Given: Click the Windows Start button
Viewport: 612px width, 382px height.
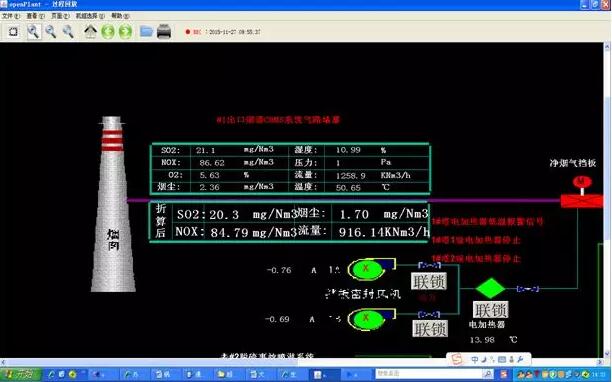Looking at the screenshot, I should (x=20, y=375).
